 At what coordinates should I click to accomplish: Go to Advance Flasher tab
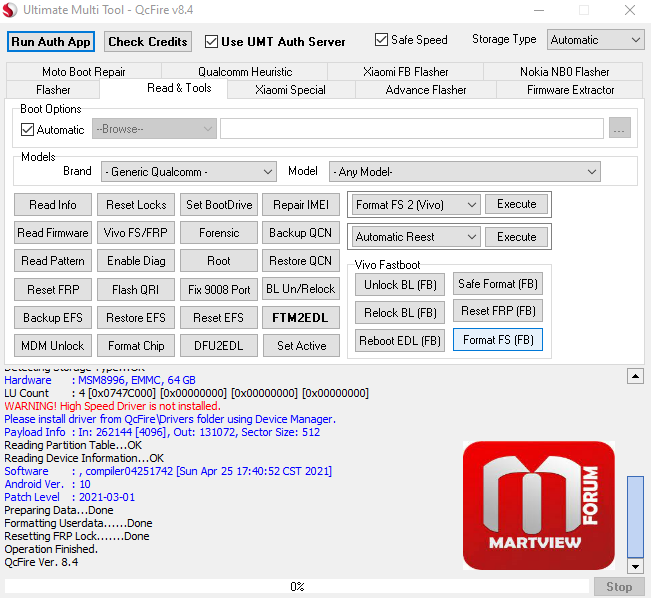click(x=426, y=90)
